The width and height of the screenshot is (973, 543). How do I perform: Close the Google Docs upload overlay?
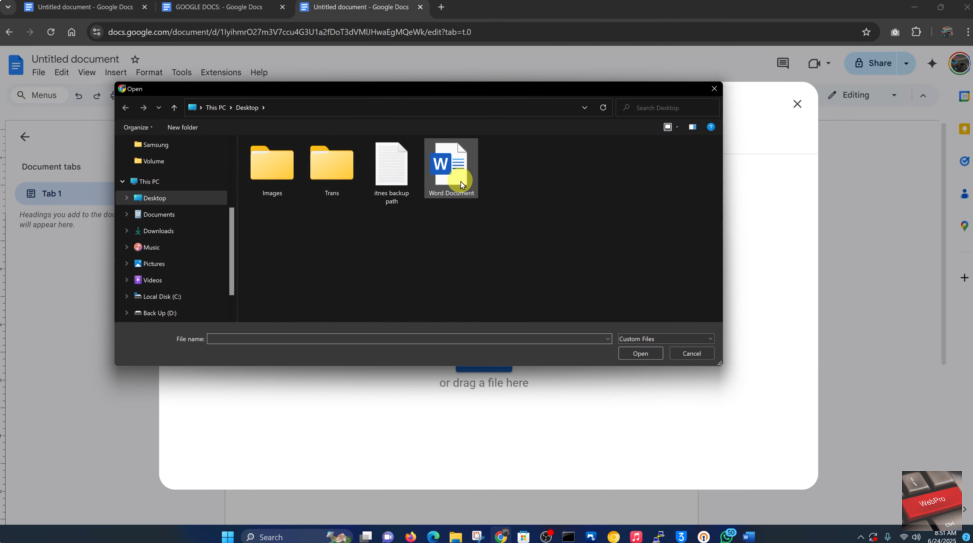pos(797,104)
